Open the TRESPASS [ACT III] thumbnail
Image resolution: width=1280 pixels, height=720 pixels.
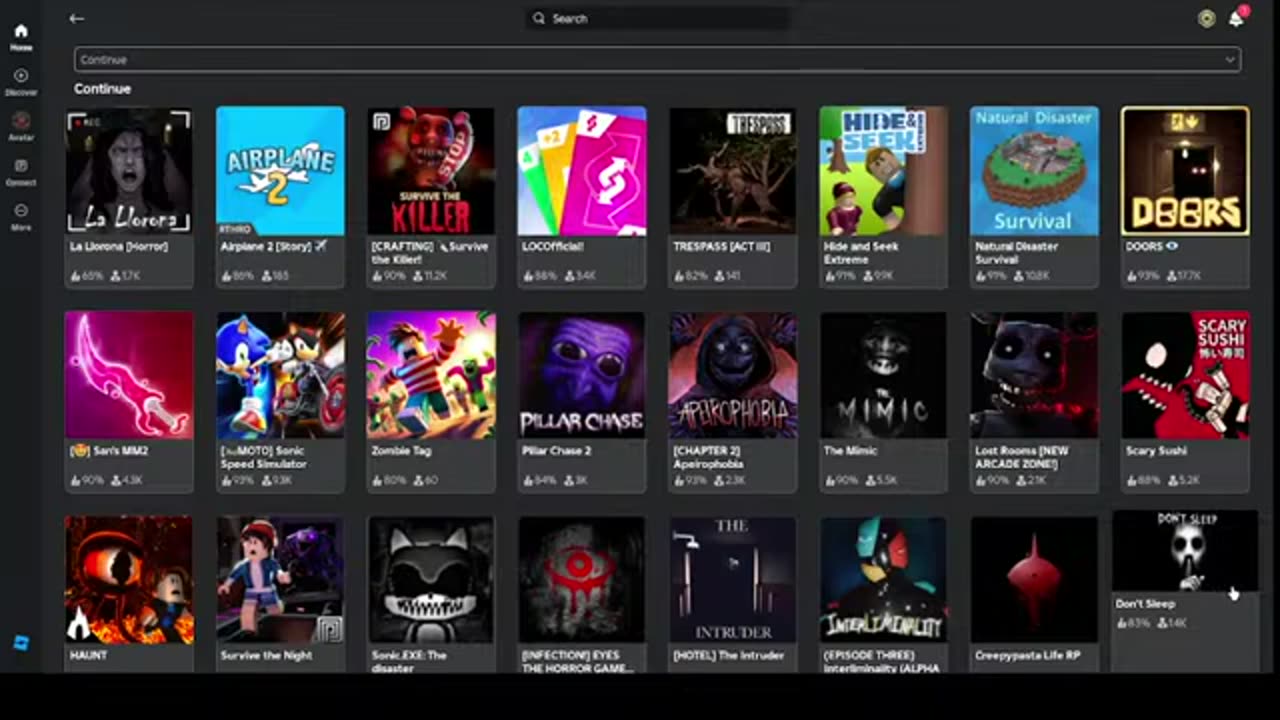coord(733,171)
